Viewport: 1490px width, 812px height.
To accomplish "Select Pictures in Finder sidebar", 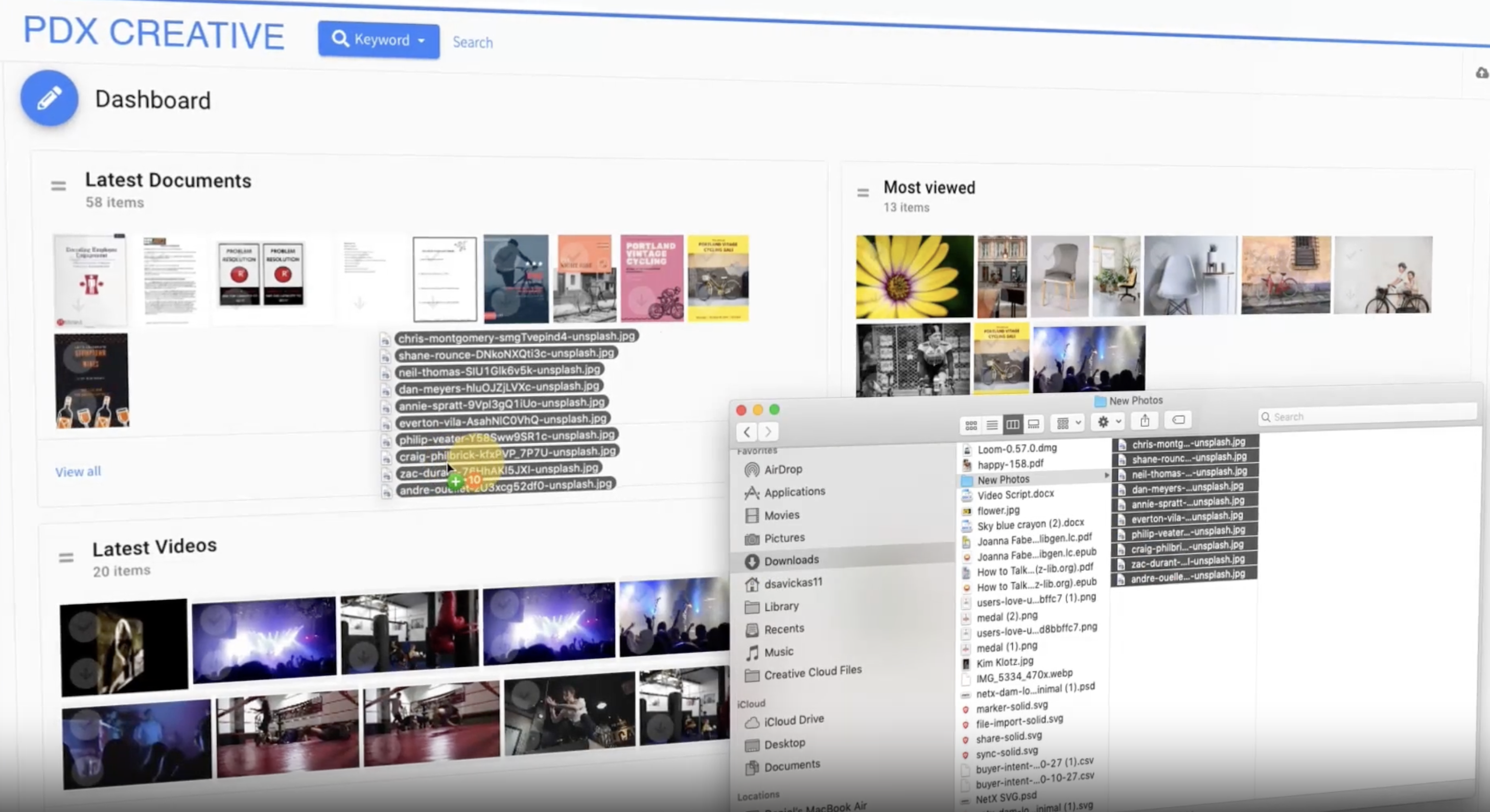I will click(x=784, y=538).
